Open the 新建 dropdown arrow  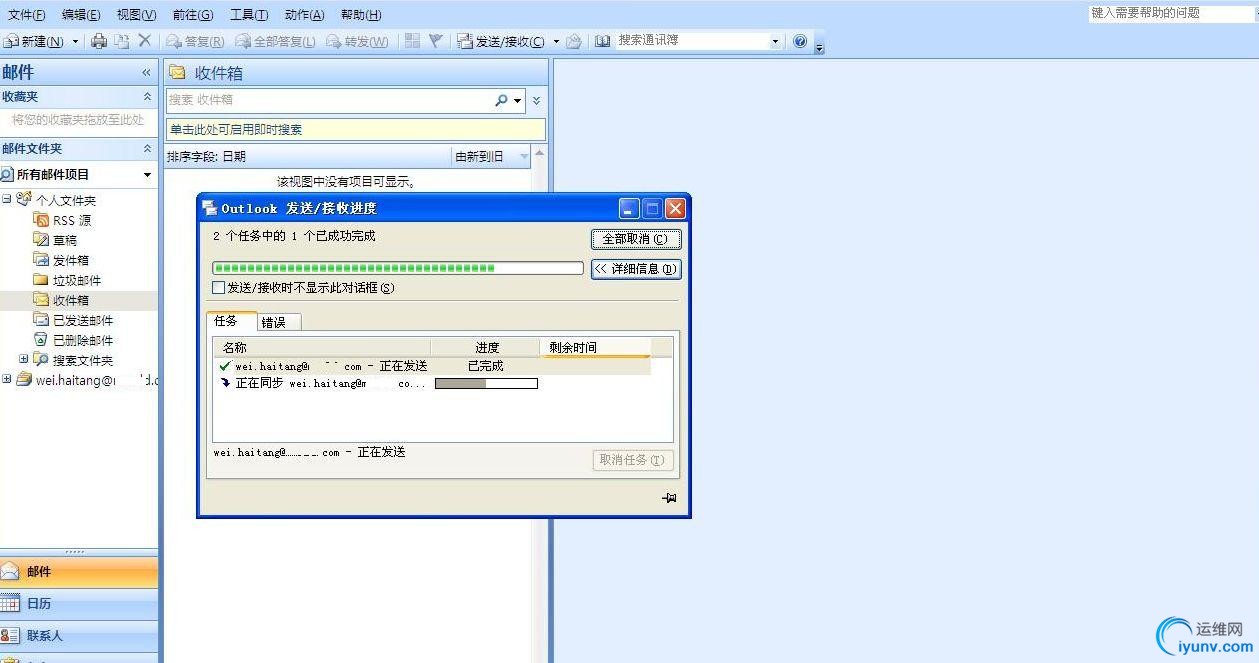tap(75, 41)
